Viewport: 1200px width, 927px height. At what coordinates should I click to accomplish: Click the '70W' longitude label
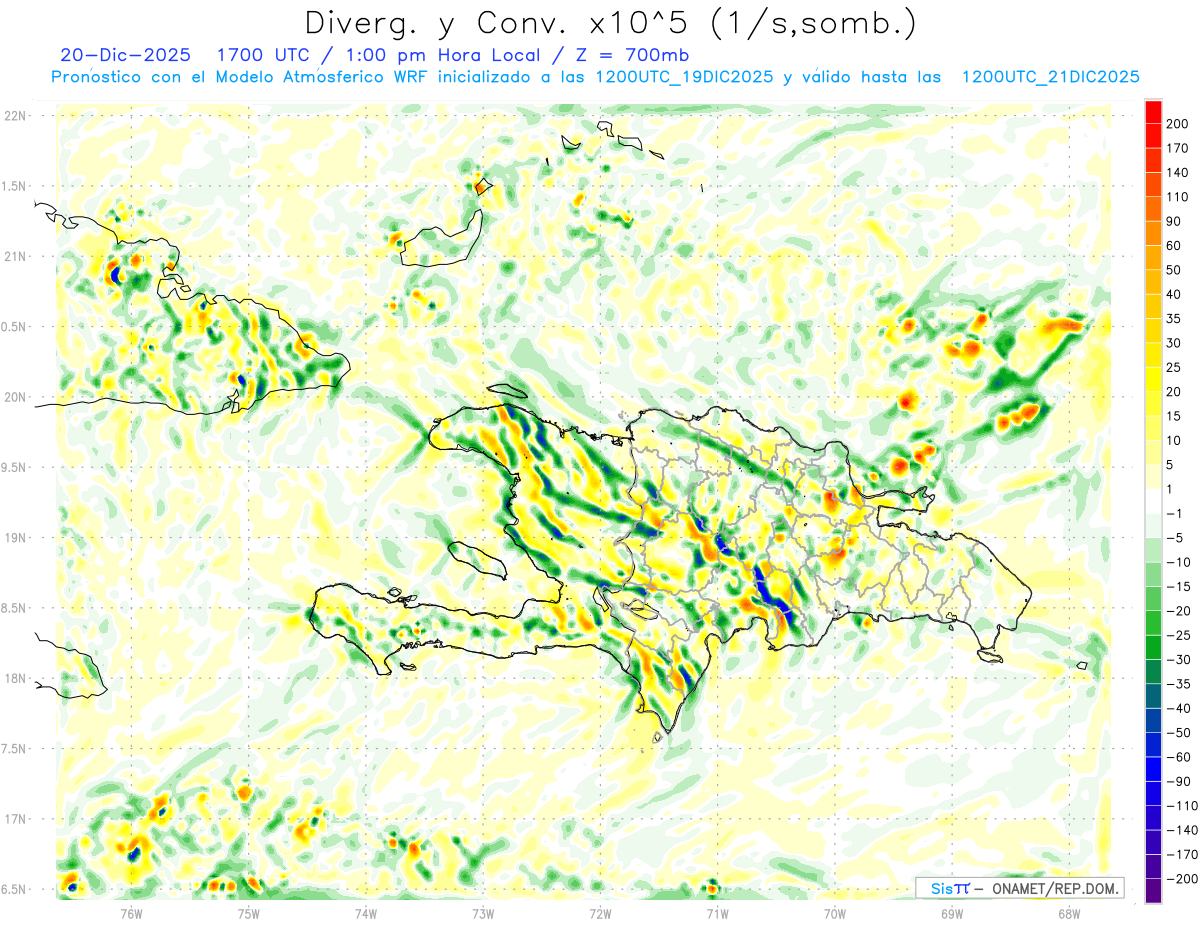pos(835,914)
